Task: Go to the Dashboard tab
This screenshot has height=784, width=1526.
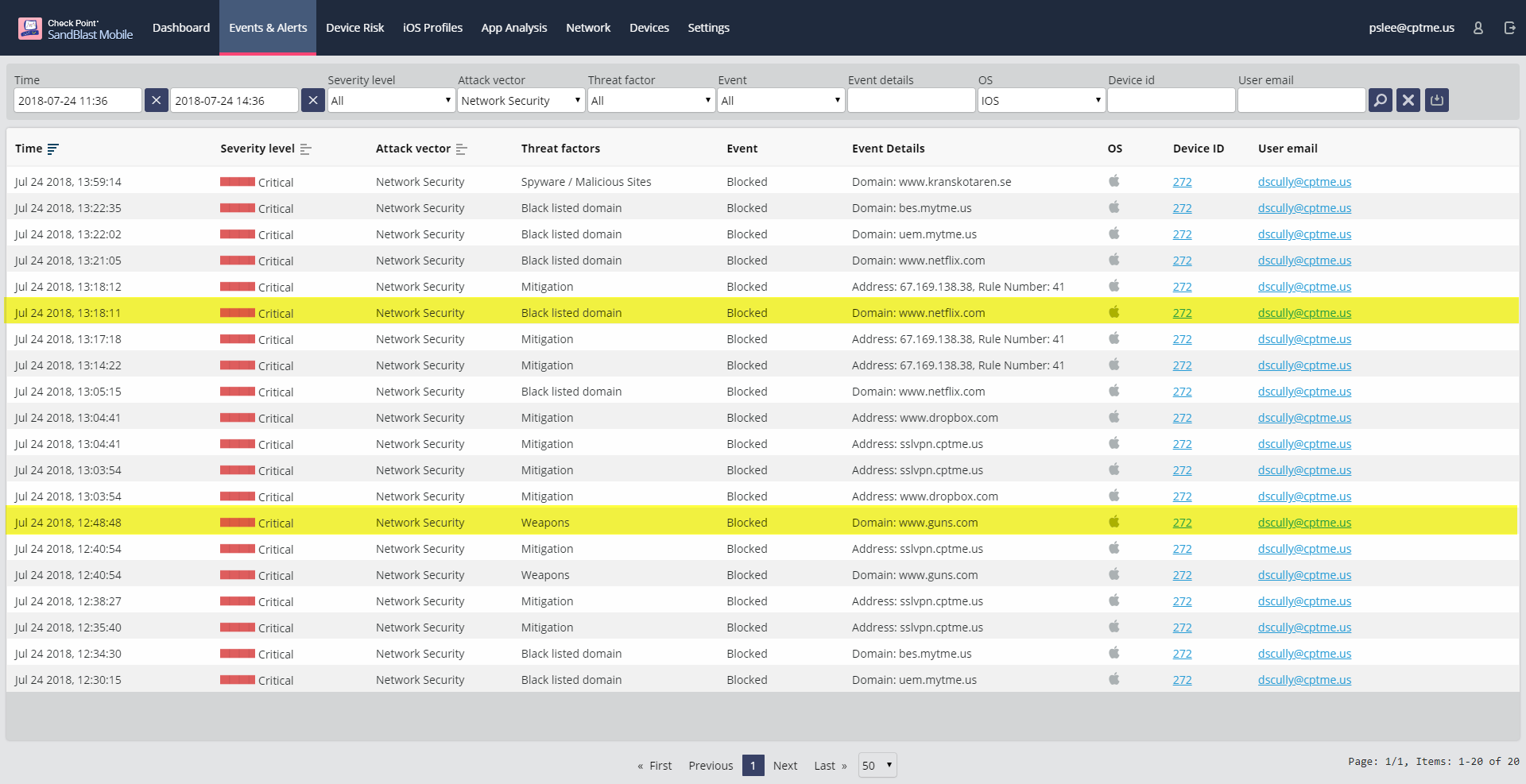Action: pyautogui.click(x=181, y=28)
